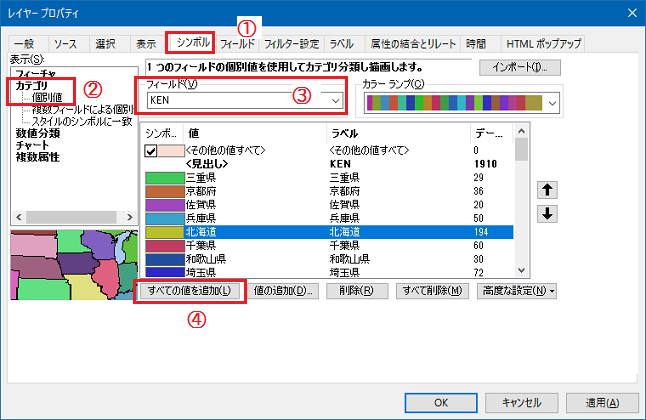Select the 和歌山県 label cell
646x420 pixels.
349,259
